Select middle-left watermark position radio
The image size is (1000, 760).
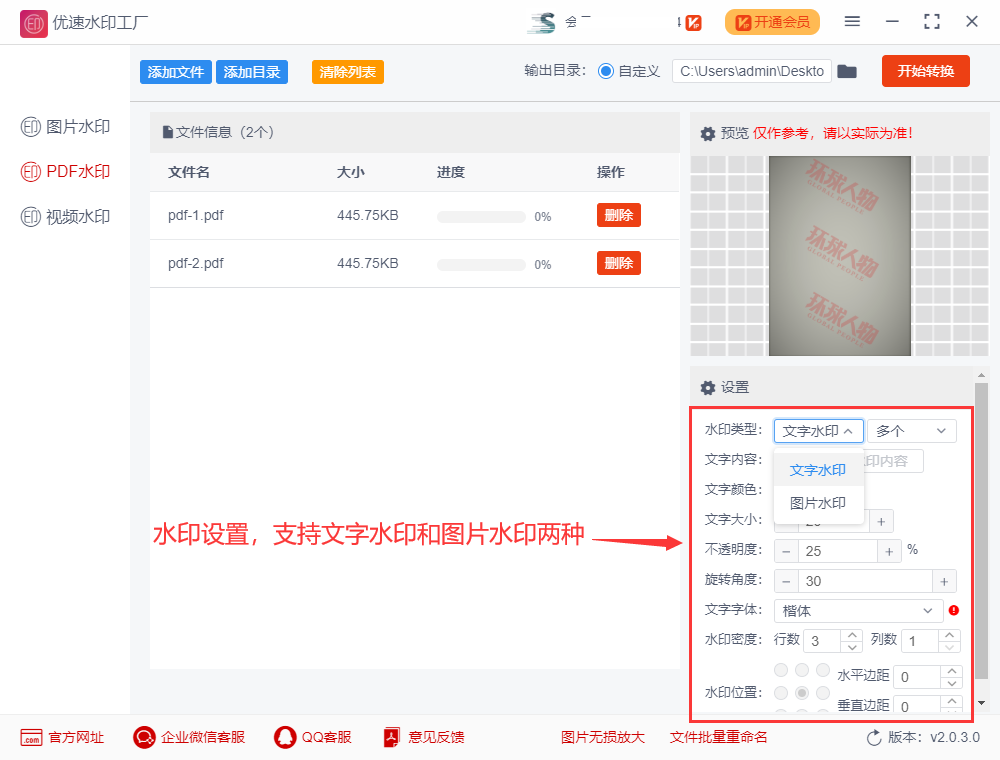coord(781,693)
